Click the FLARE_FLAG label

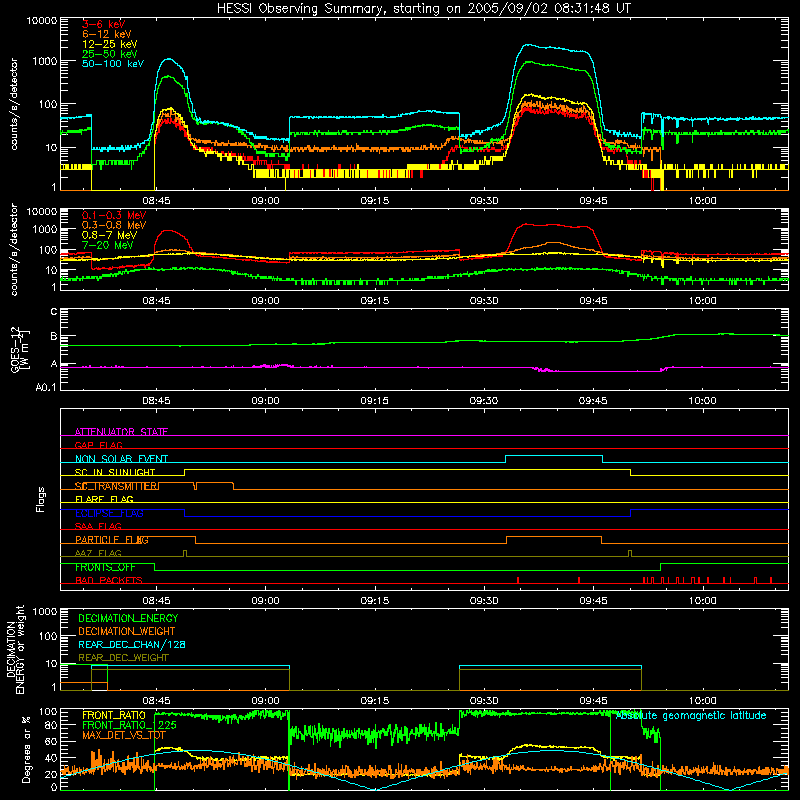104,499
